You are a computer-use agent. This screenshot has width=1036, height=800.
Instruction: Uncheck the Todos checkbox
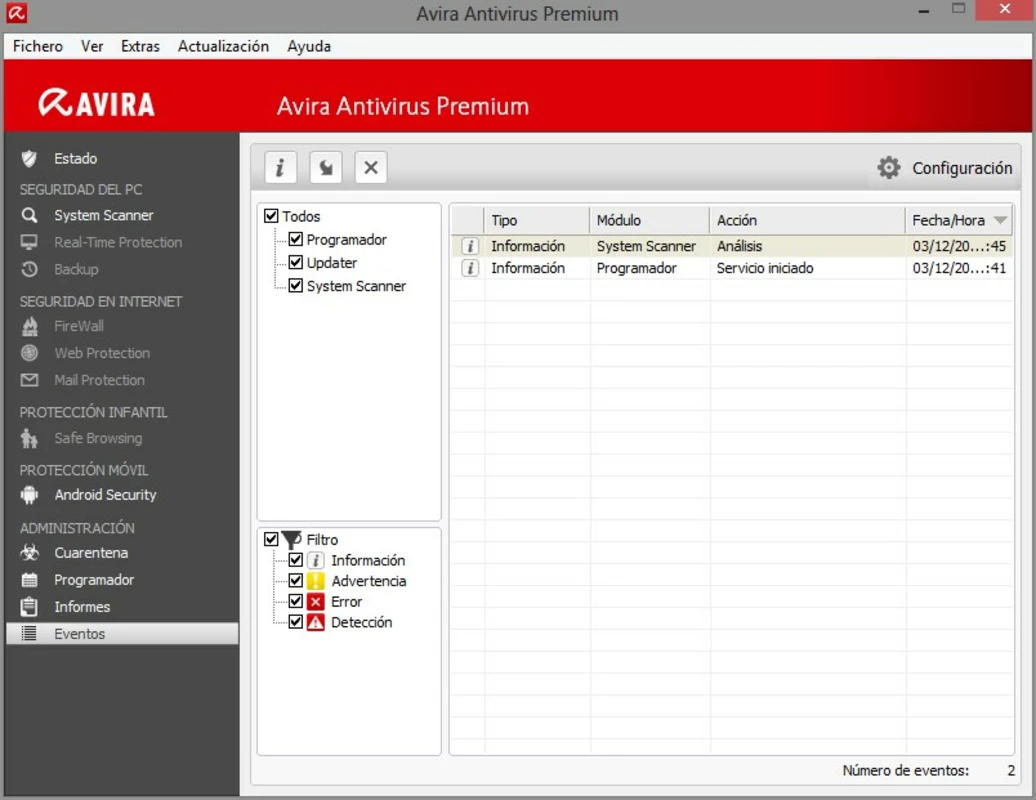271,216
